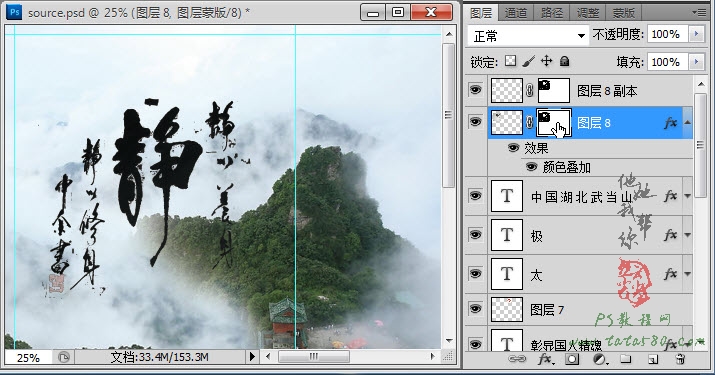Add a layer mask with the mask button

click(x=572, y=359)
